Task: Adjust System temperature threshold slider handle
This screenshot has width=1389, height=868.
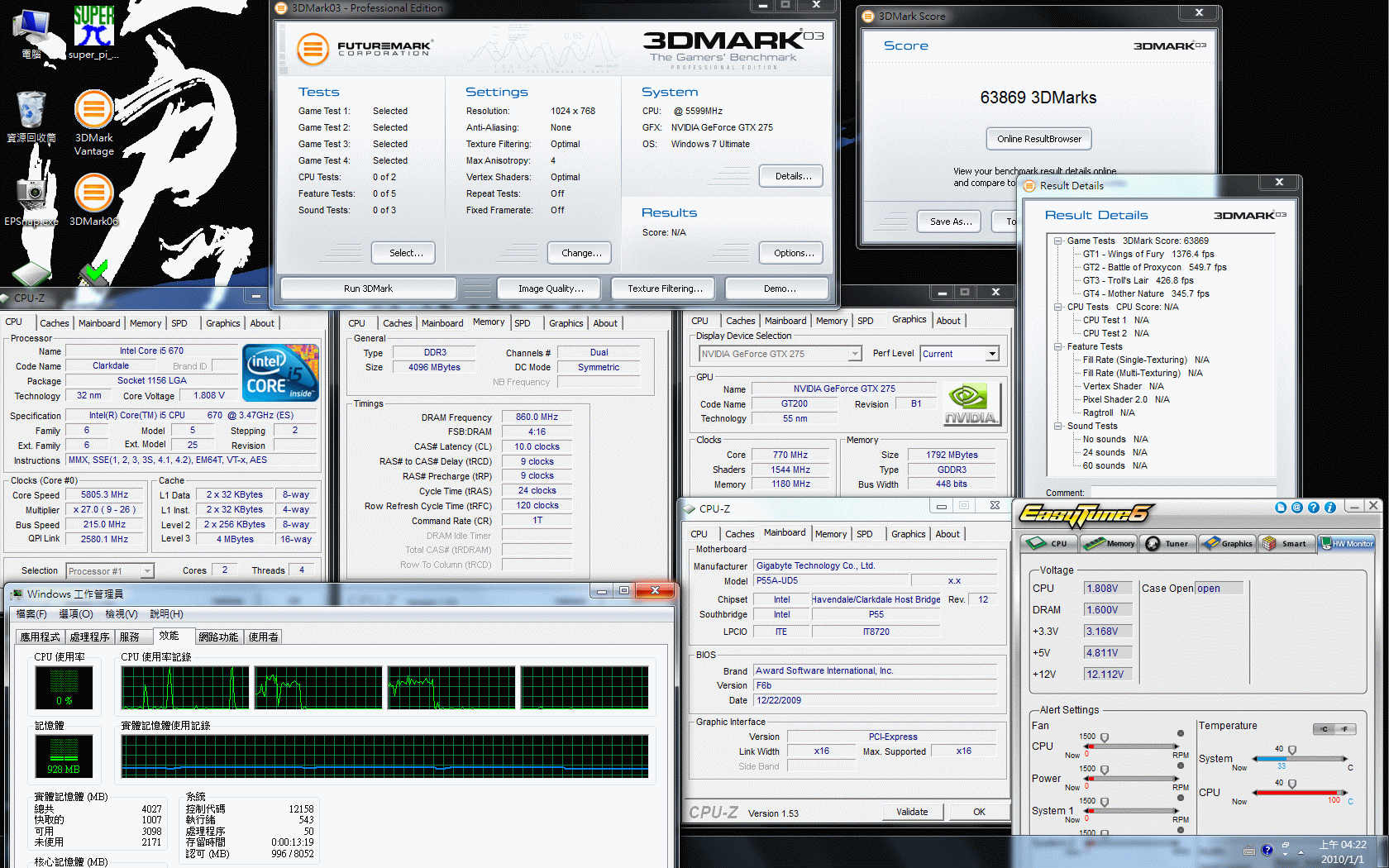Action: coord(1291,751)
